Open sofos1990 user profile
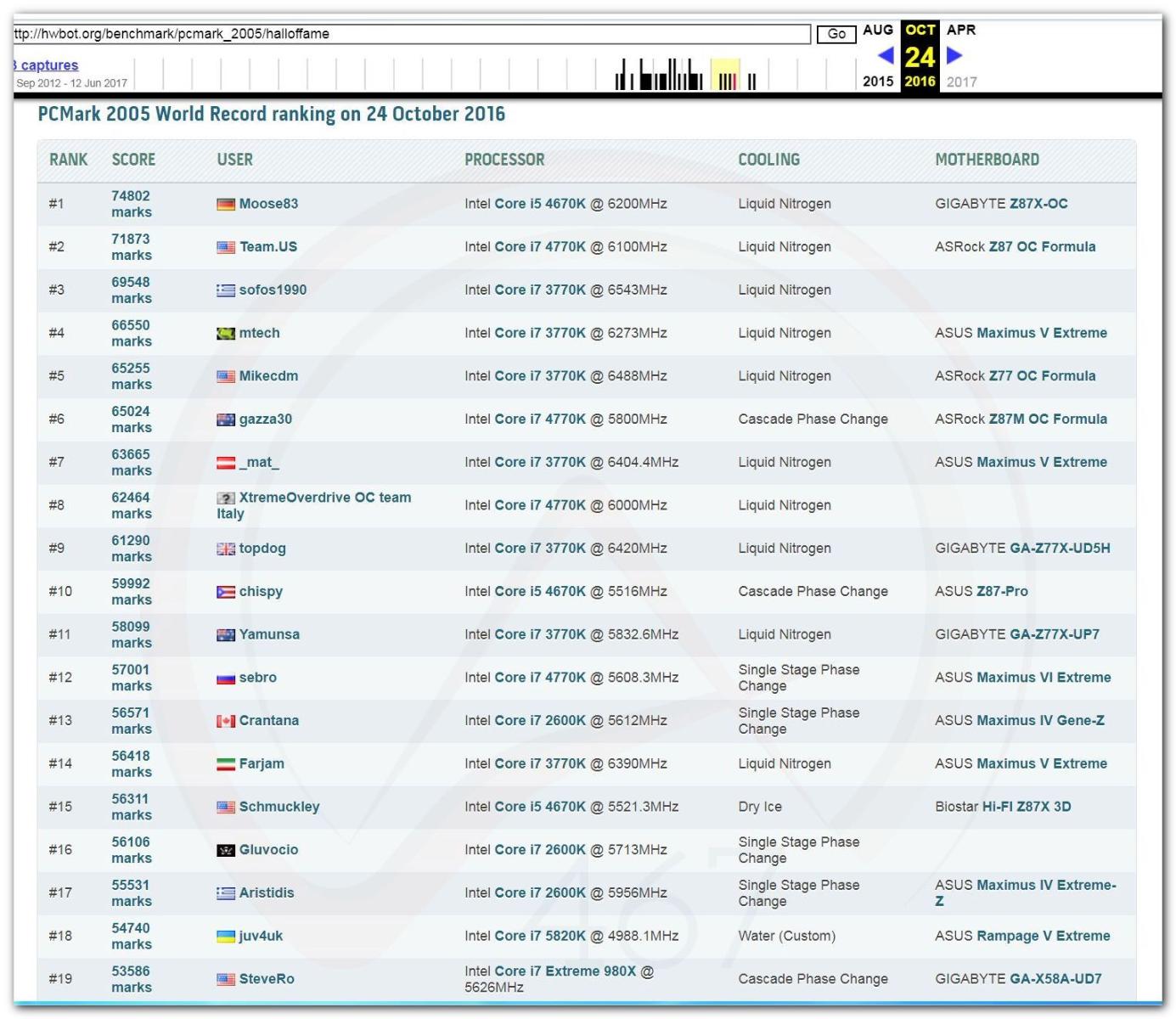Image resolution: width=1176 pixels, height=1019 pixels. (273, 290)
